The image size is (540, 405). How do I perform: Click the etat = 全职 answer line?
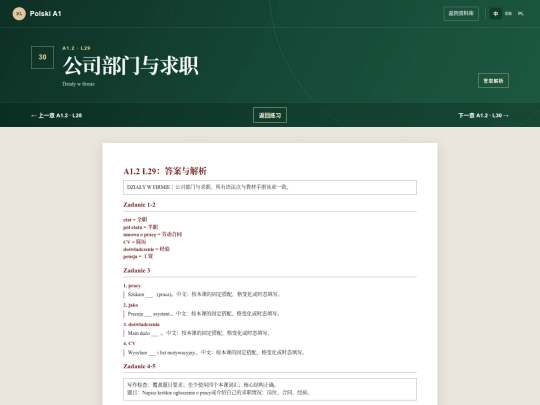tap(135, 219)
